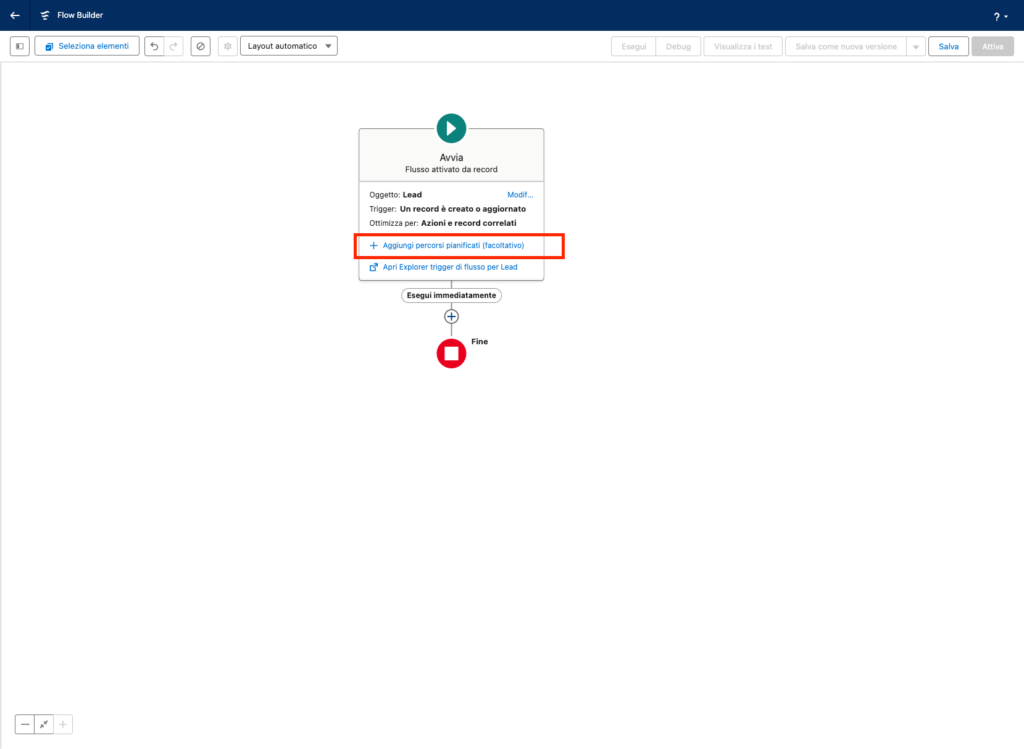
Task: Click Visualizza i test
Action: [x=742, y=46]
